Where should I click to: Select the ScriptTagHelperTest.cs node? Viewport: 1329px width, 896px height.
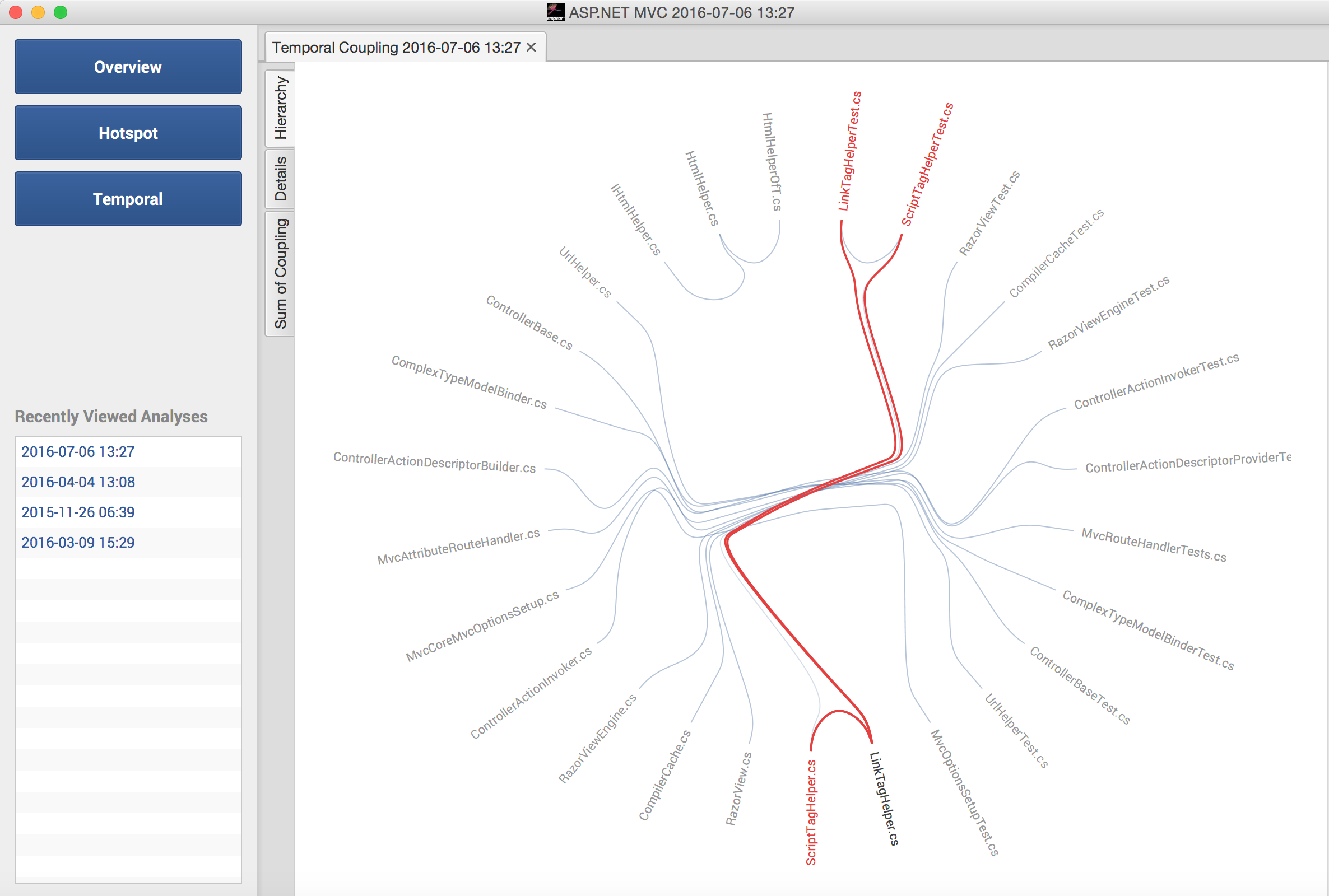click(x=927, y=165)
